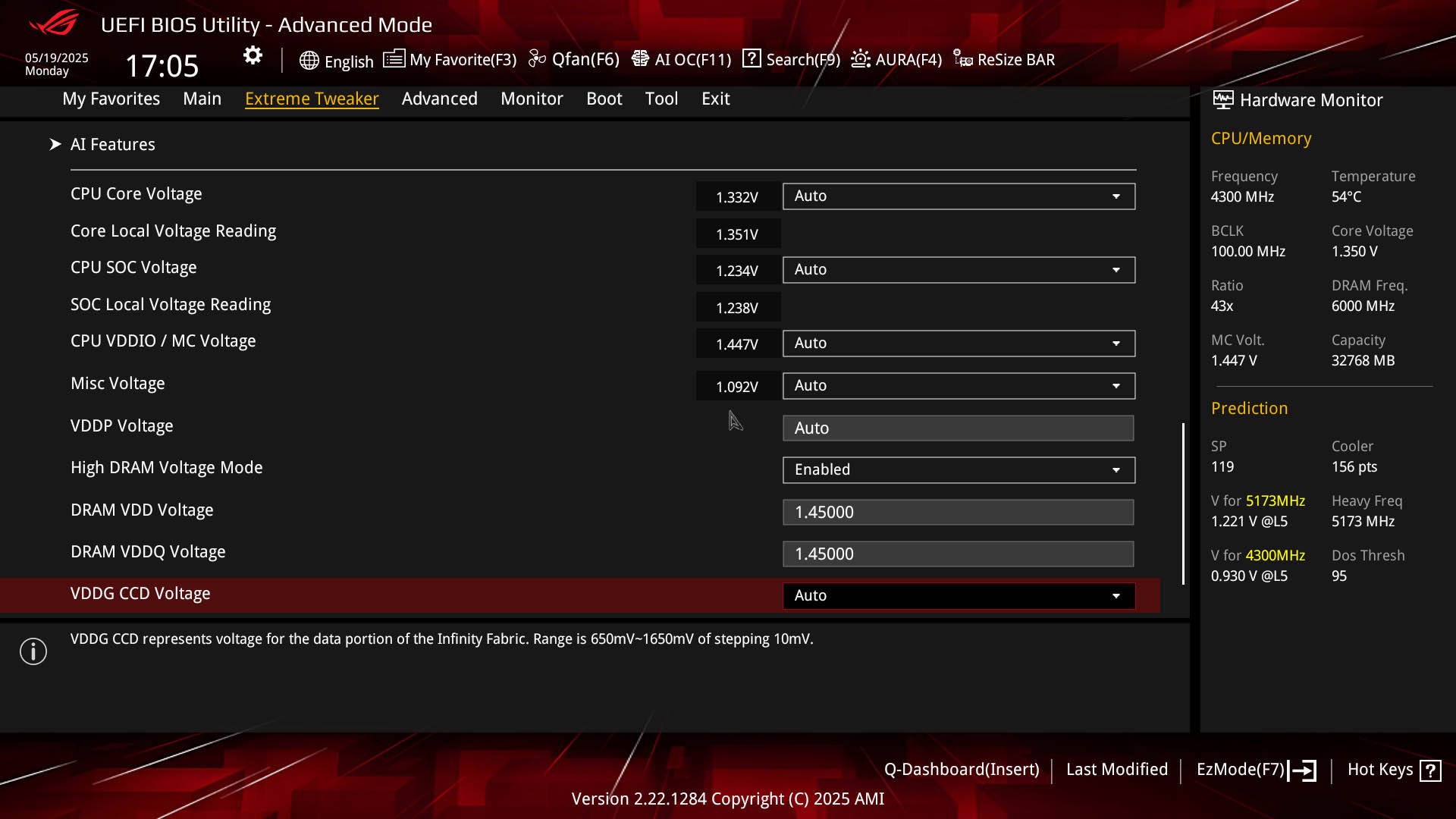The image size is (1456, 819).
Task: Click the info icon beside help text
Action: coord(33,651)
